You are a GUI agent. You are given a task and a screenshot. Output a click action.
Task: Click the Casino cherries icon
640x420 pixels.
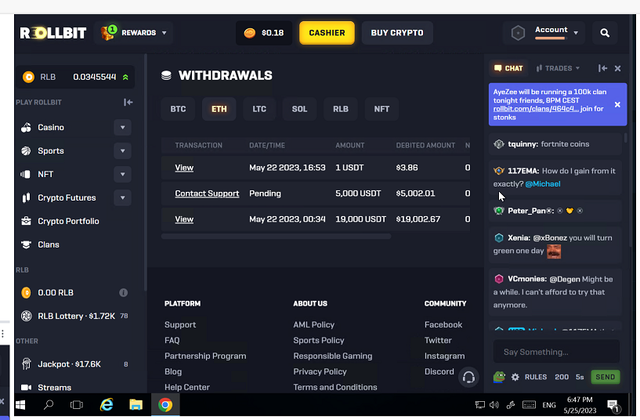point(26,127)
